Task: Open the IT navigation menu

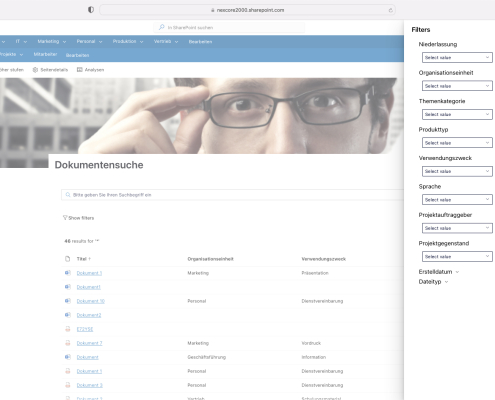Action: [21, 41]
